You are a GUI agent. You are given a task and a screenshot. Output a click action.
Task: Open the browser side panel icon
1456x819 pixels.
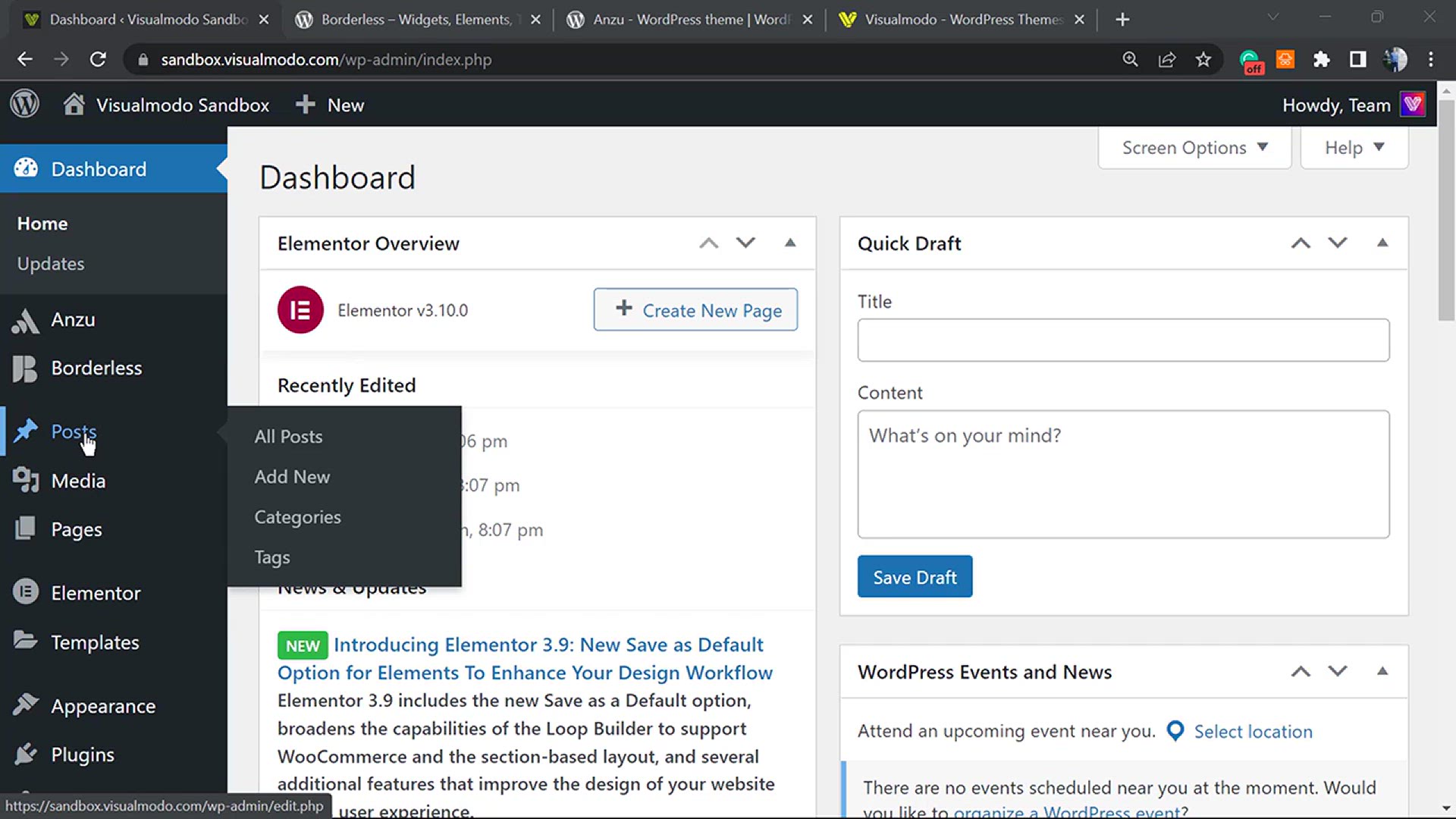click(x=1357, y=59)
